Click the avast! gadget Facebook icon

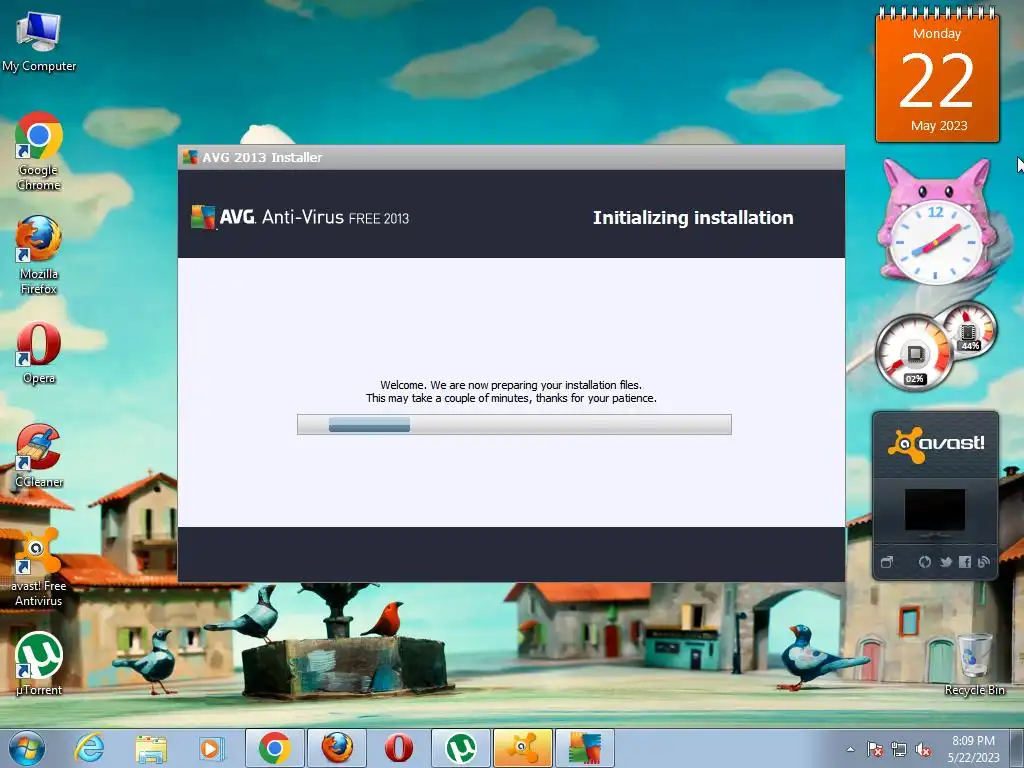[x=965, y=562]
